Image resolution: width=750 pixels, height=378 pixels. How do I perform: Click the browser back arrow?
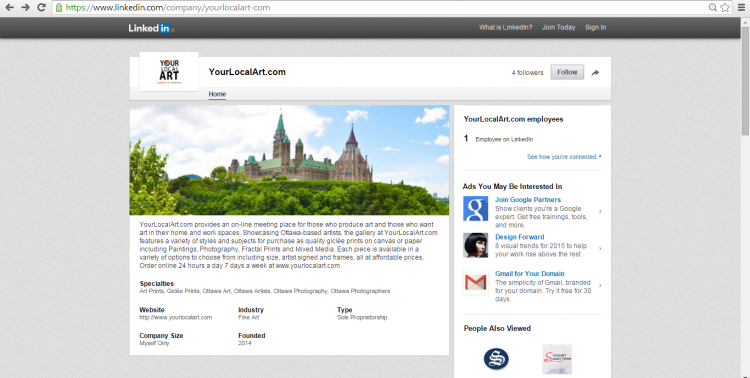(10, 8)
